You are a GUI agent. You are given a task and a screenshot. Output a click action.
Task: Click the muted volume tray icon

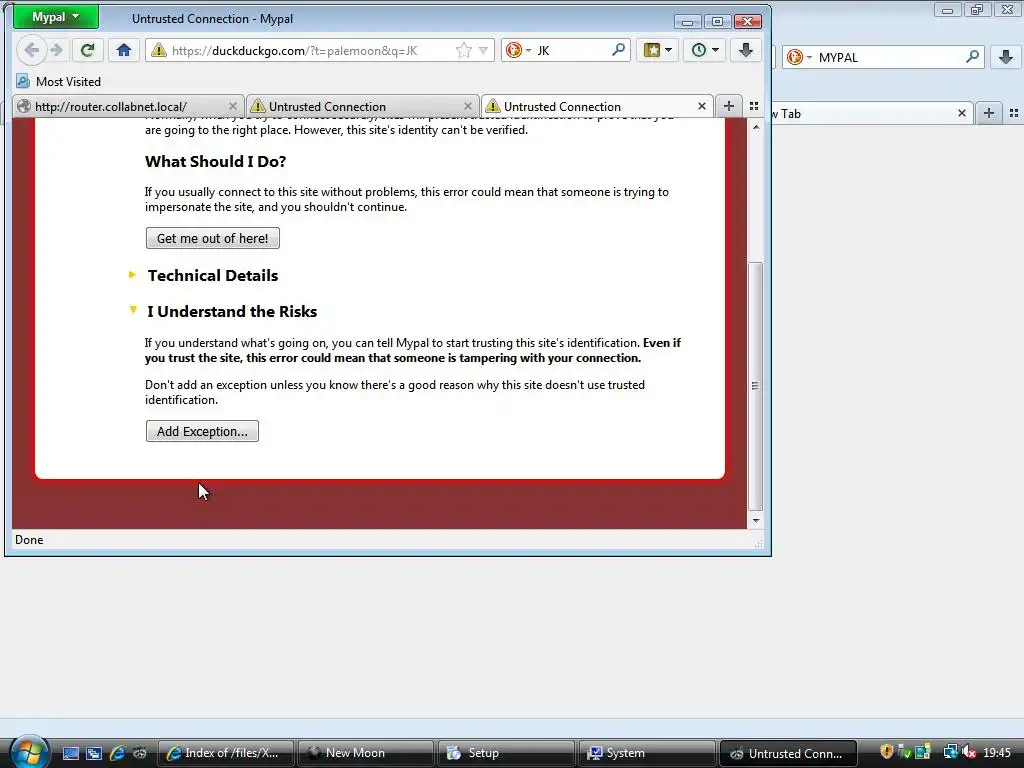click(x=969, y=752)
